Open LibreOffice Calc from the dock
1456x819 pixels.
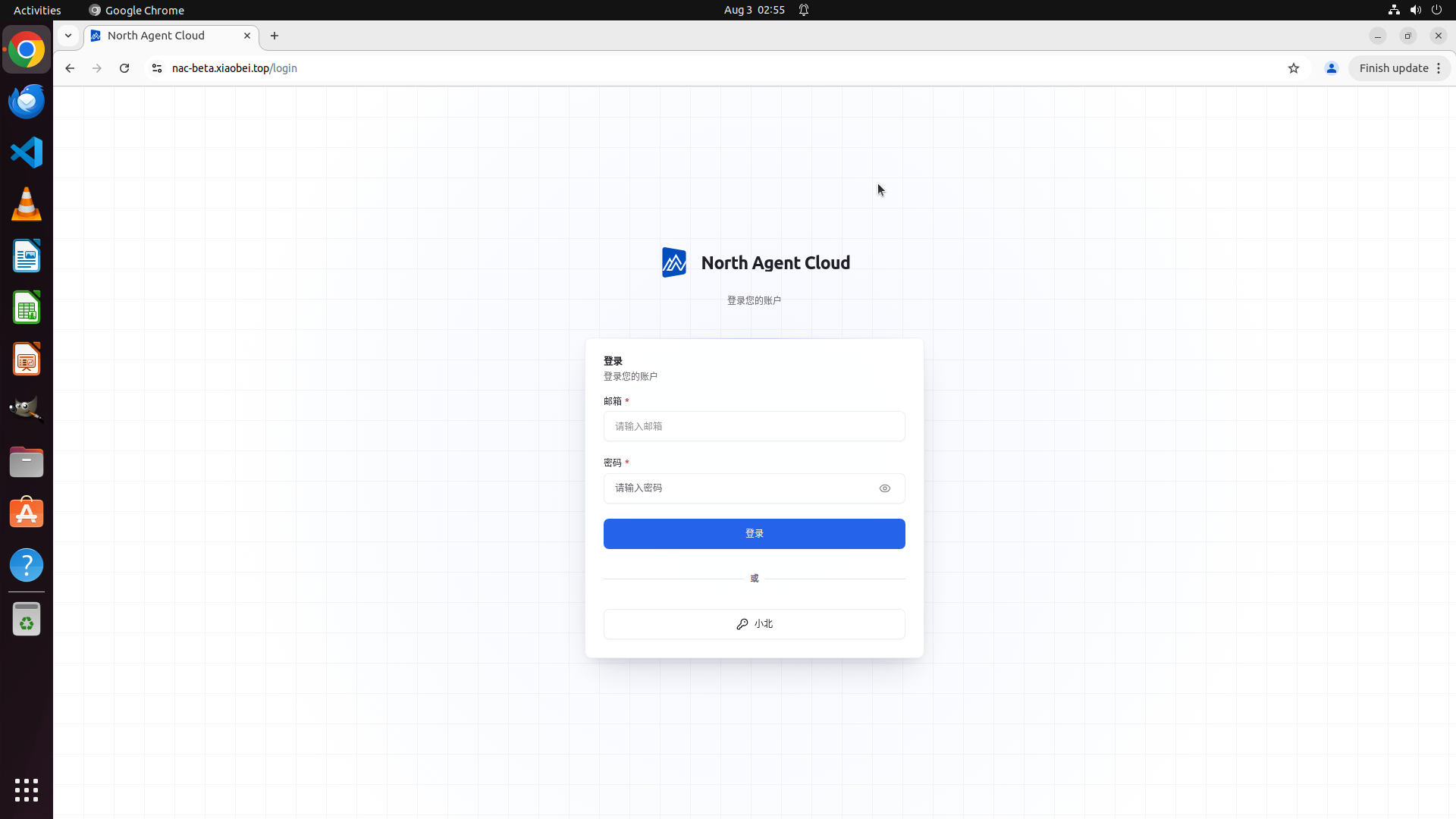pyautogui.click(x=27, y=308)
